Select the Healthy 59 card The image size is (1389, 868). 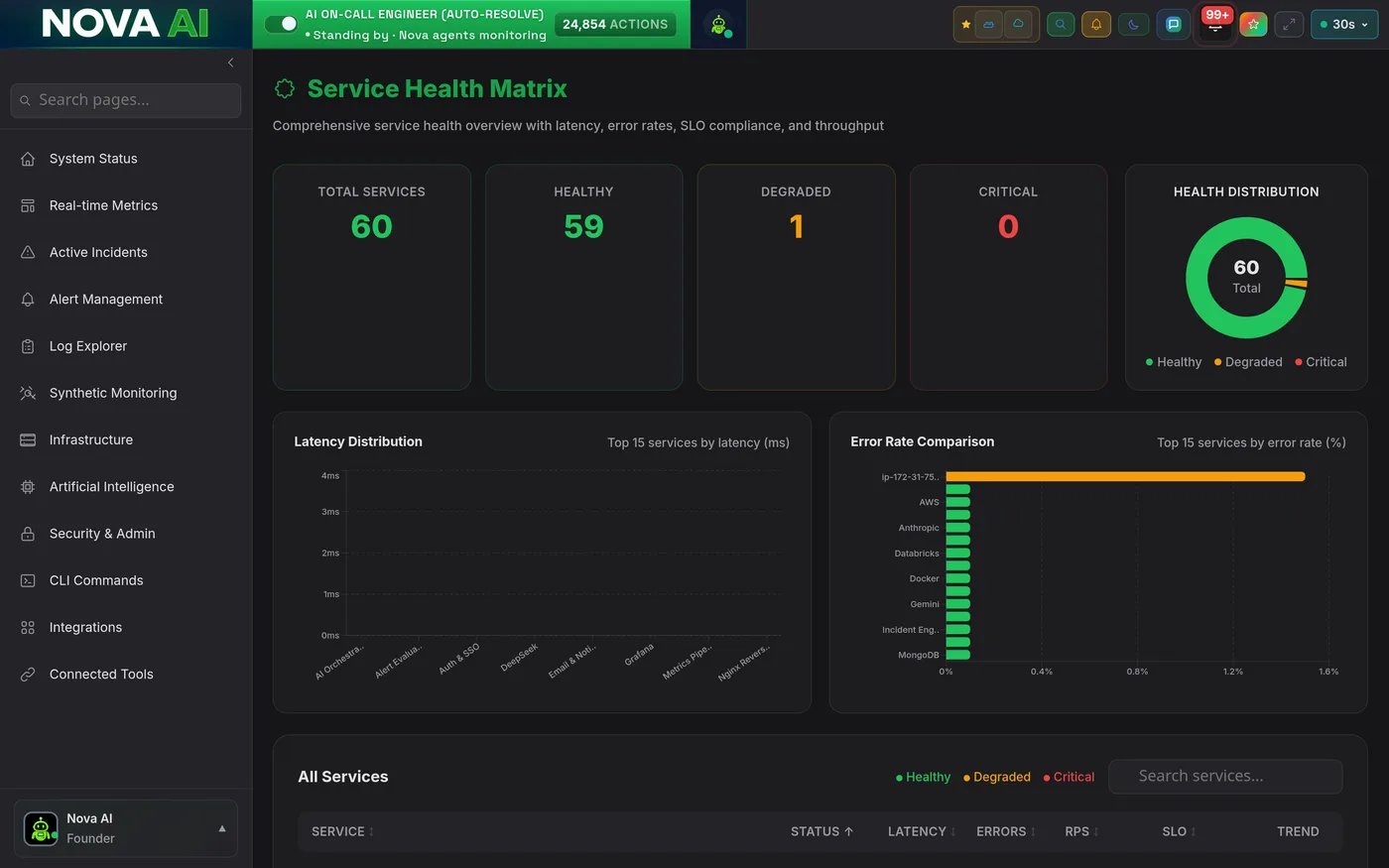(583, 277)
